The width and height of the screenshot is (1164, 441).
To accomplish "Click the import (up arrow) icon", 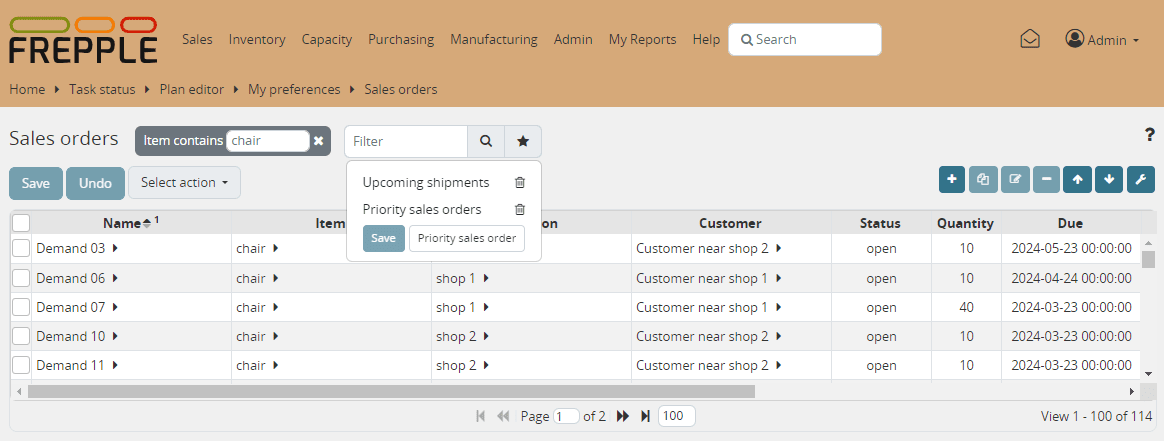I will [x=1077, y=180].
